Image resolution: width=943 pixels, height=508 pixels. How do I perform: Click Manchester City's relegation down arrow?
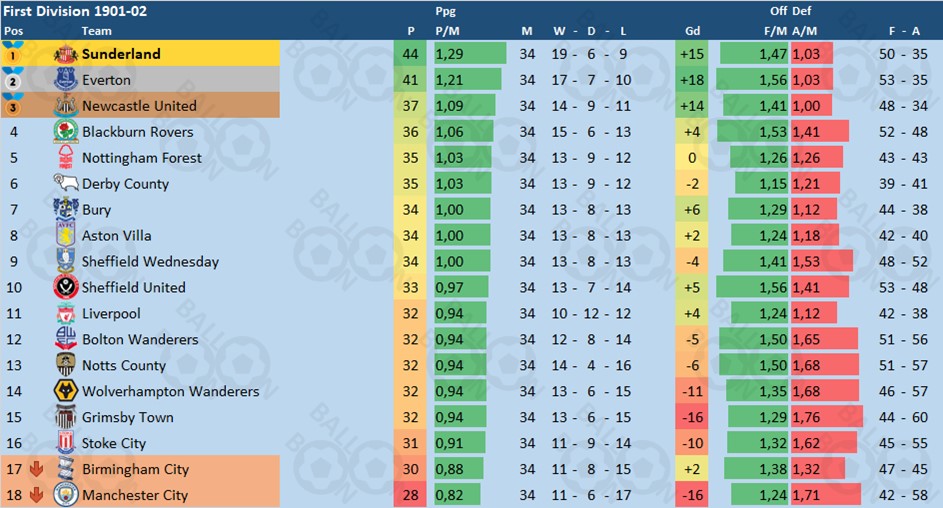pos(36,495)
